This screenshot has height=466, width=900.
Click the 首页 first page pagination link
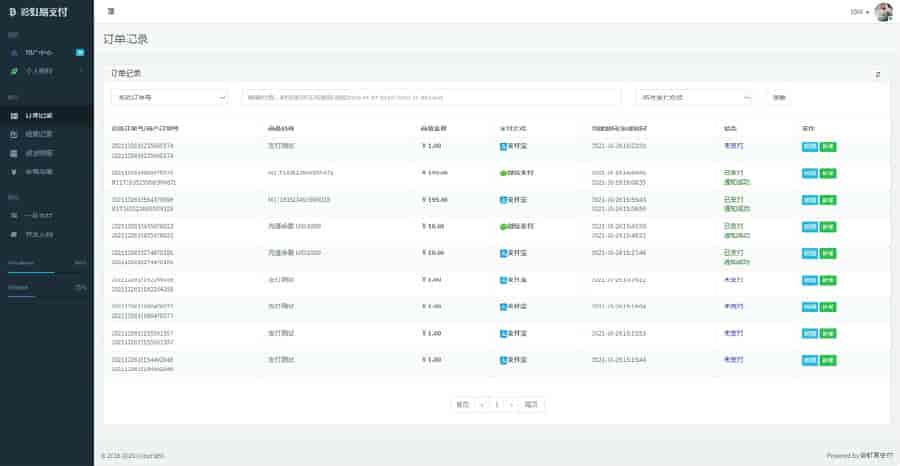click(462, 405)
